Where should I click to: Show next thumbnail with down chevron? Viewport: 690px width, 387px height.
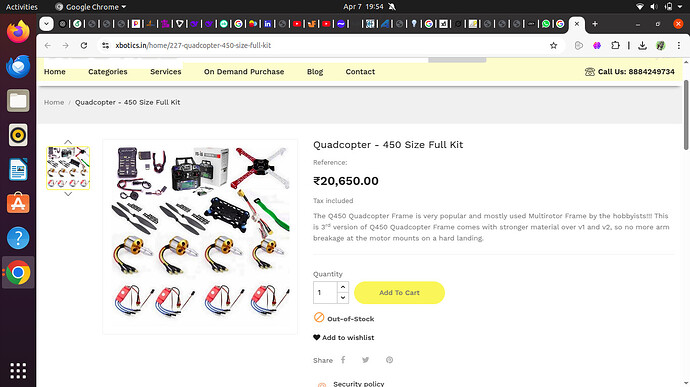68,194
